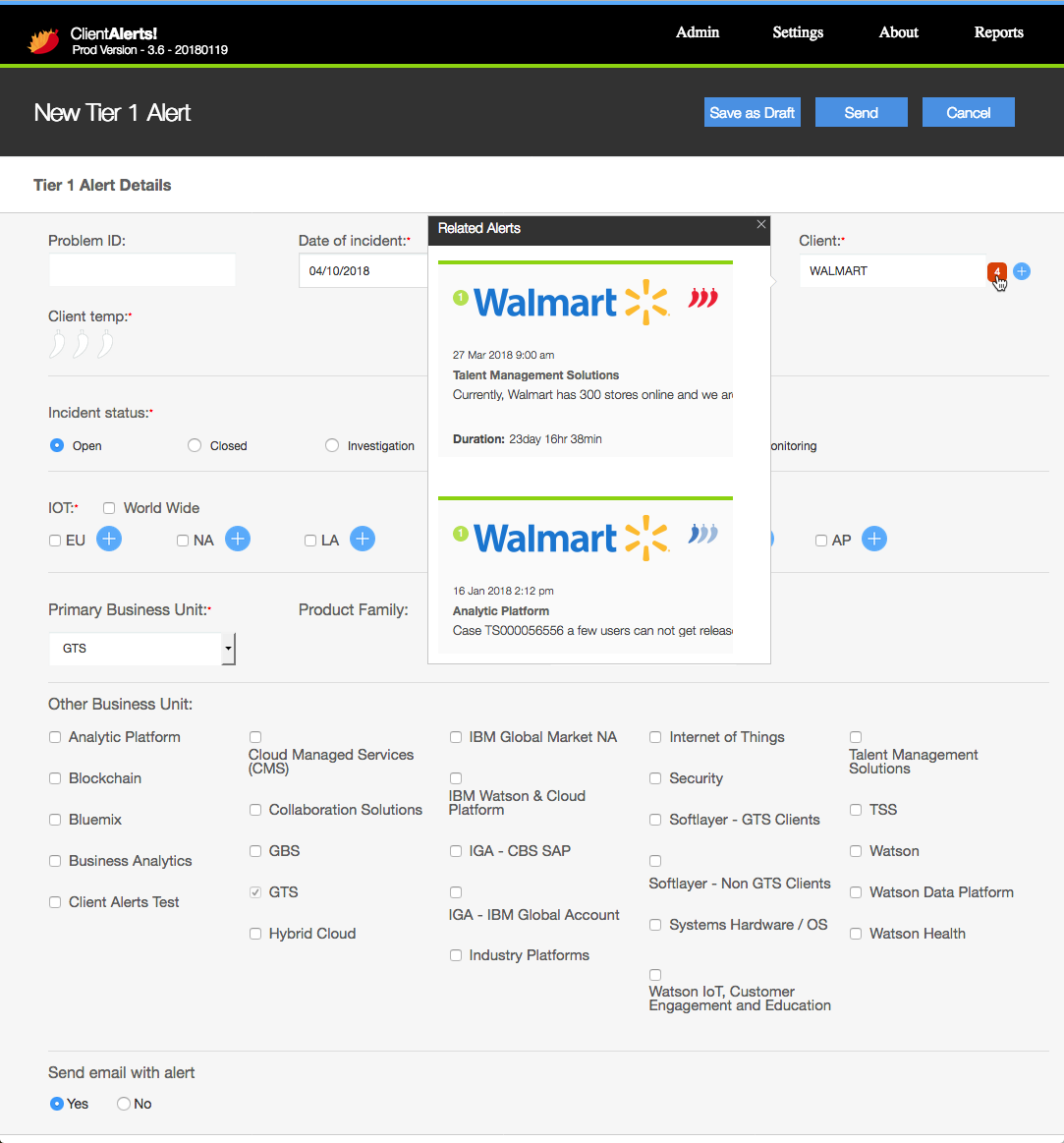Check Business Analytics business unit

tap(55, 861)
